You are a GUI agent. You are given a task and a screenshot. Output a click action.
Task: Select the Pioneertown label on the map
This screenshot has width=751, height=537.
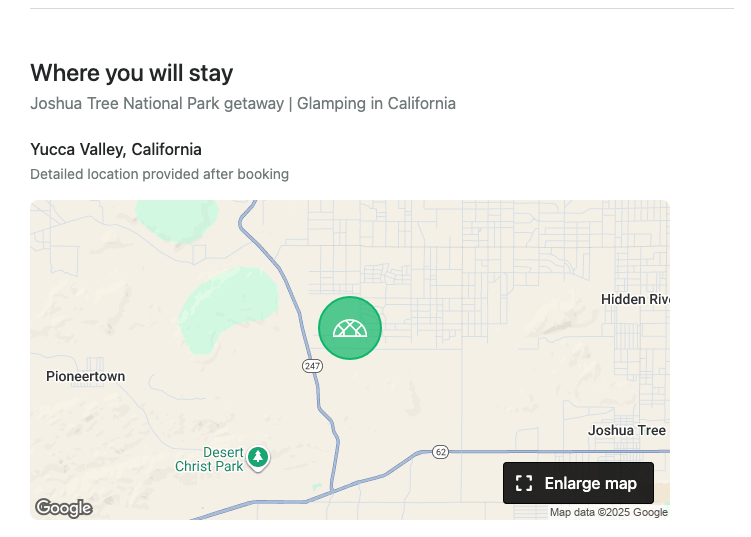click(x=86, y=377)
